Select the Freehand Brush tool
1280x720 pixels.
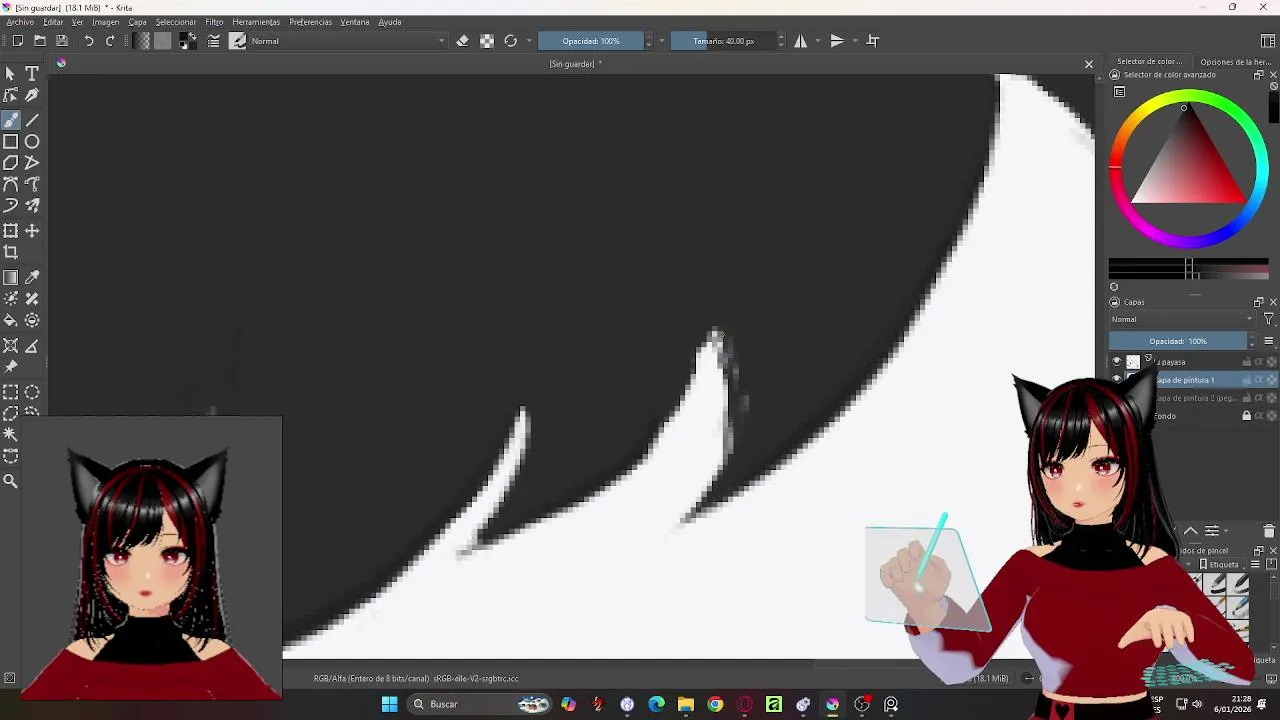click(x=11, y=120)
